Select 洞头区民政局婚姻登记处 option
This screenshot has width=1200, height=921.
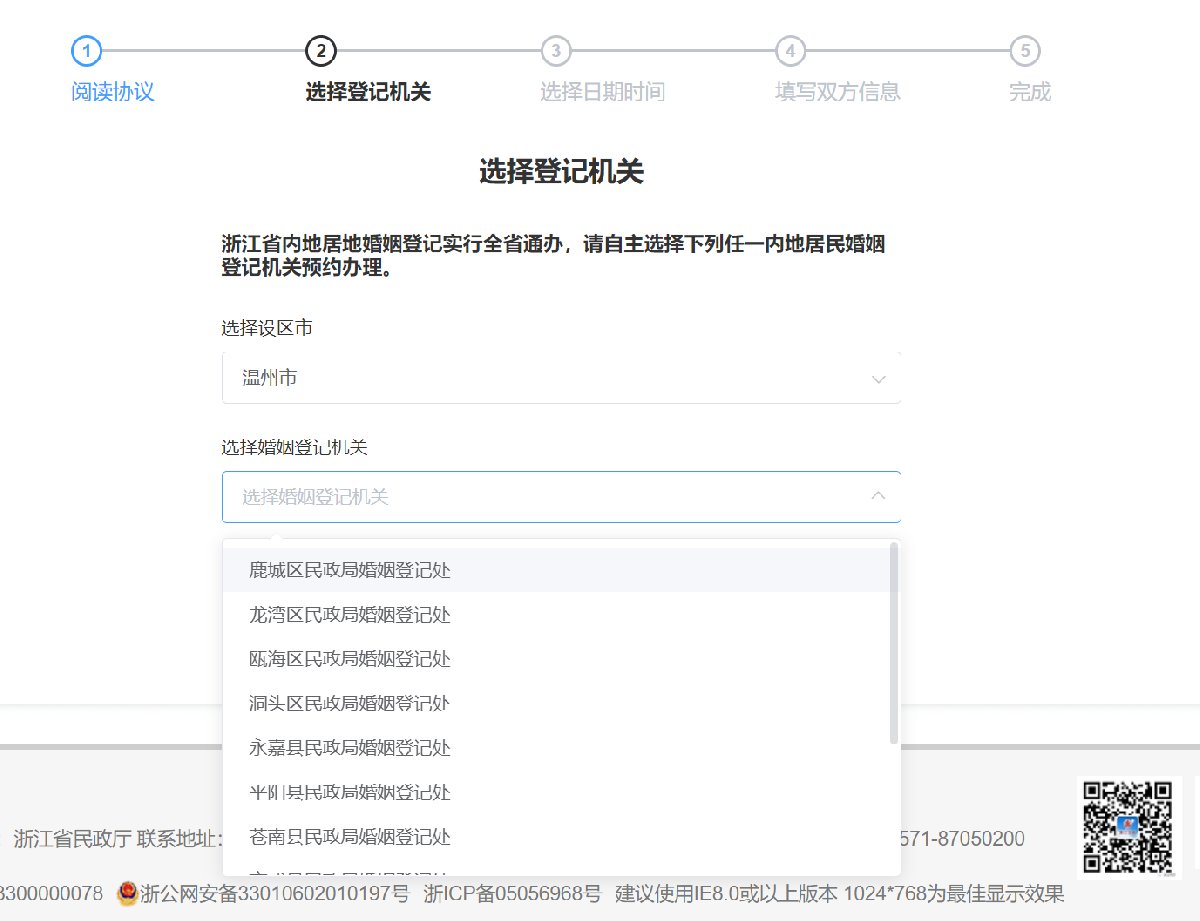coord(350,703)
